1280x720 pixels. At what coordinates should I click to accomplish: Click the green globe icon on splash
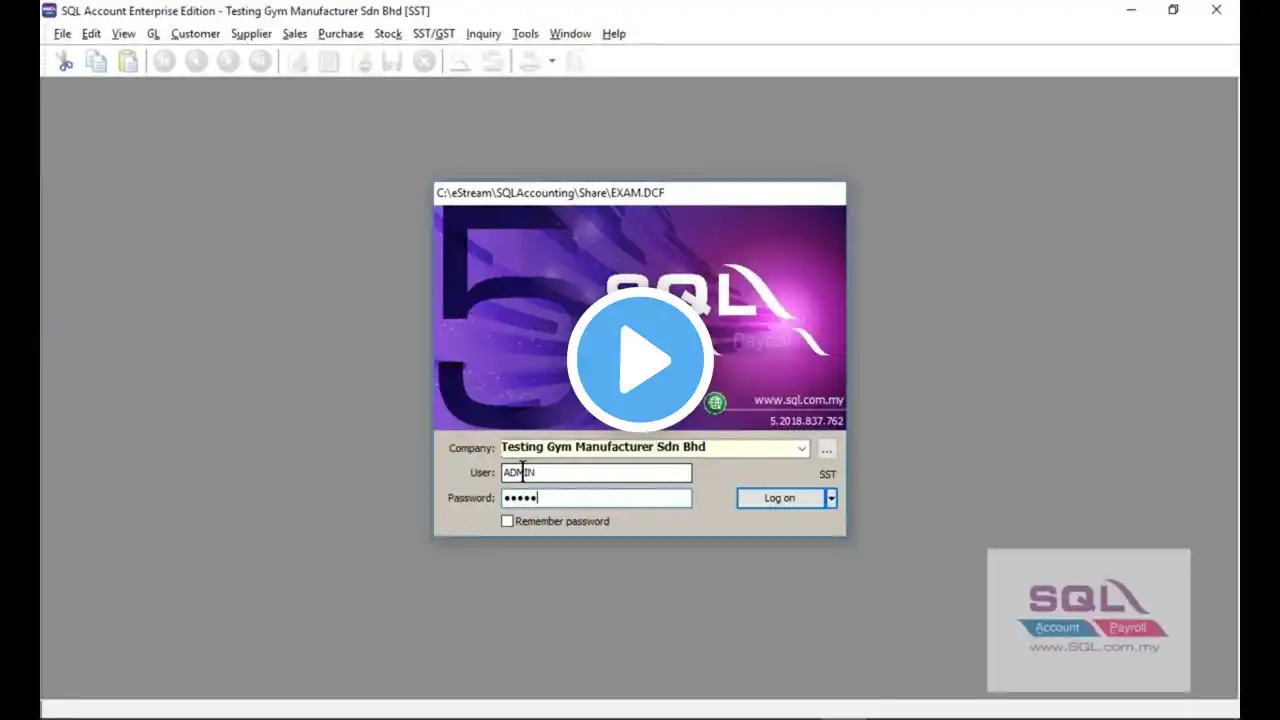(x=715, y=403)
